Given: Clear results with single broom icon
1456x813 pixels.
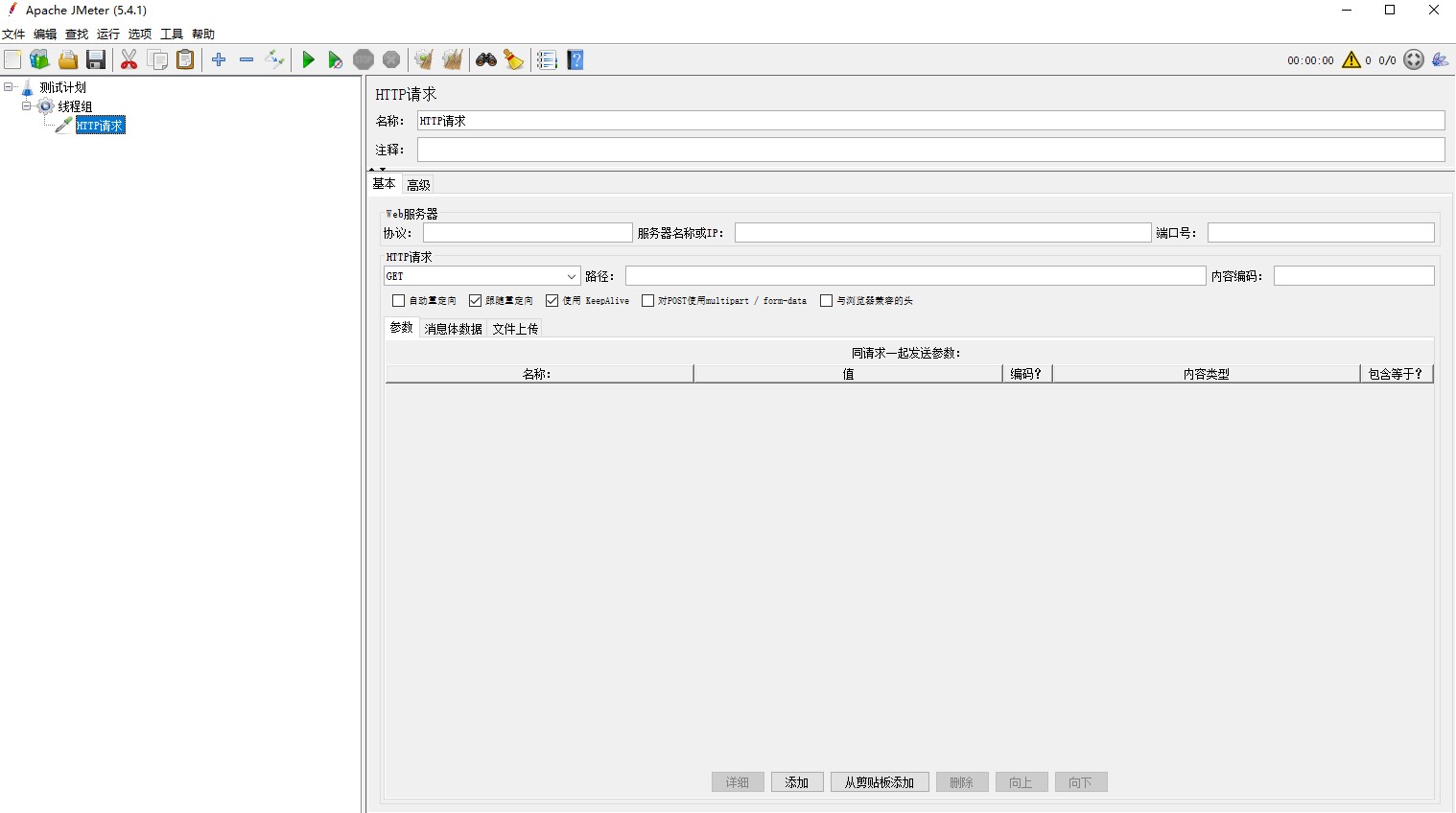Looking at the screenshot, I should [424, 59].
